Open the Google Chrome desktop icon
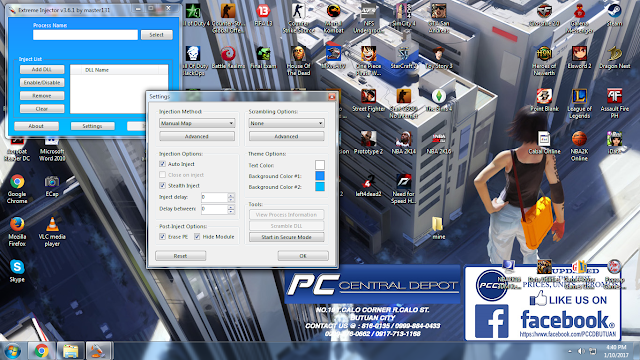640x360 pixels. click(17, 189)
